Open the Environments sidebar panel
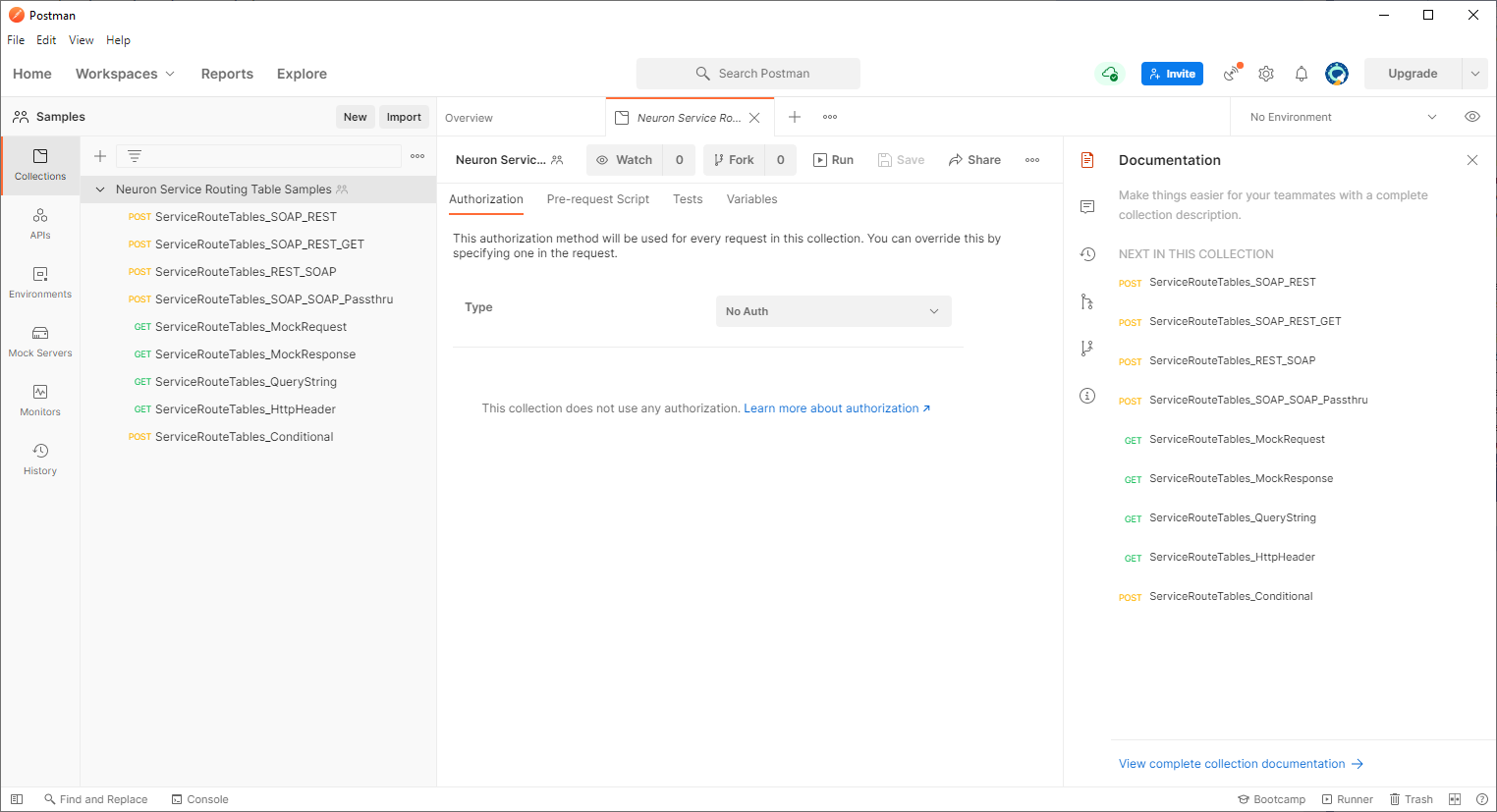Viewport: 1497px width, 812px height. (x=40, y=283)
